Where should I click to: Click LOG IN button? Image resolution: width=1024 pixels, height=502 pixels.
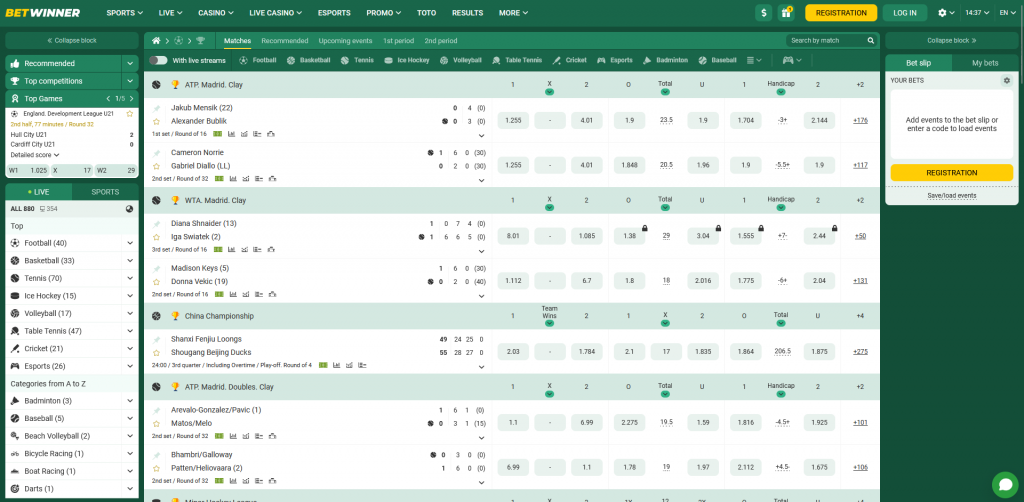[904, 12]
